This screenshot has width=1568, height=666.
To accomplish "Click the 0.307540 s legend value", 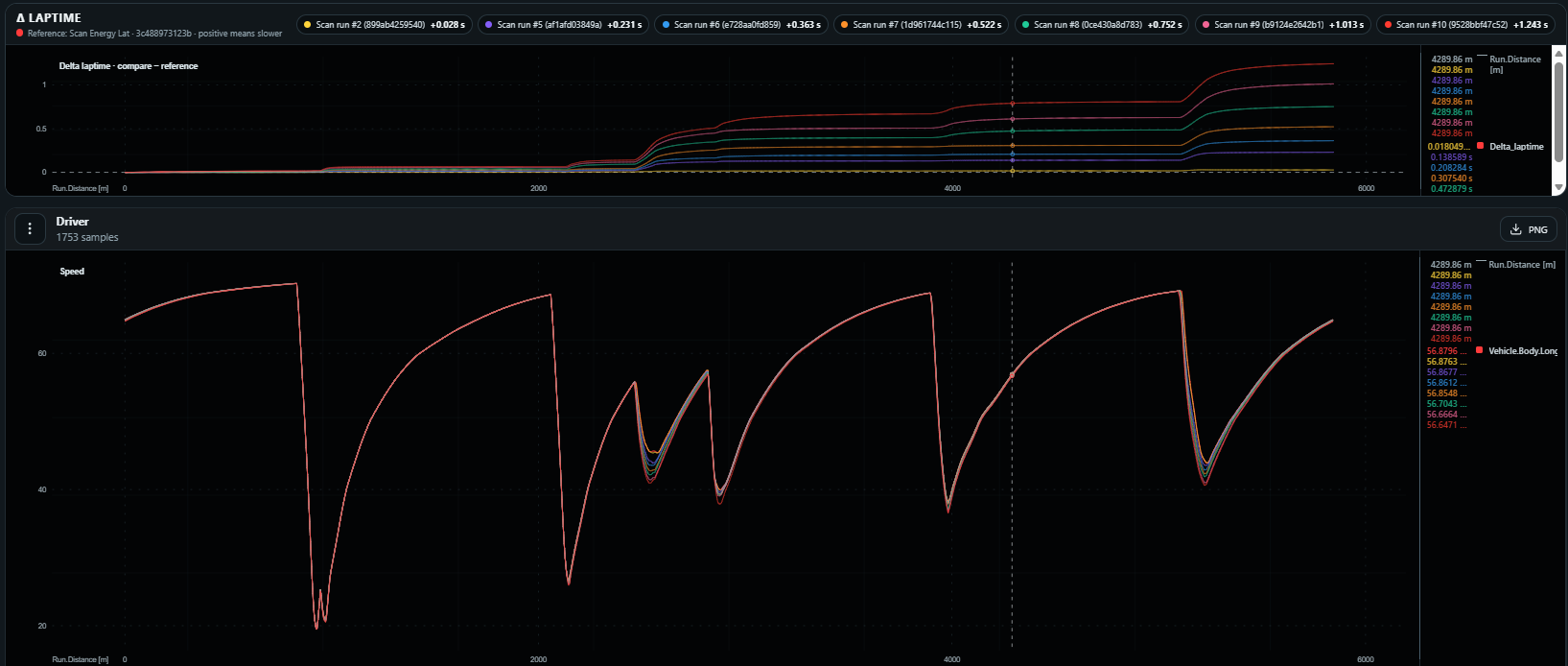I will tap(1451, 178).
